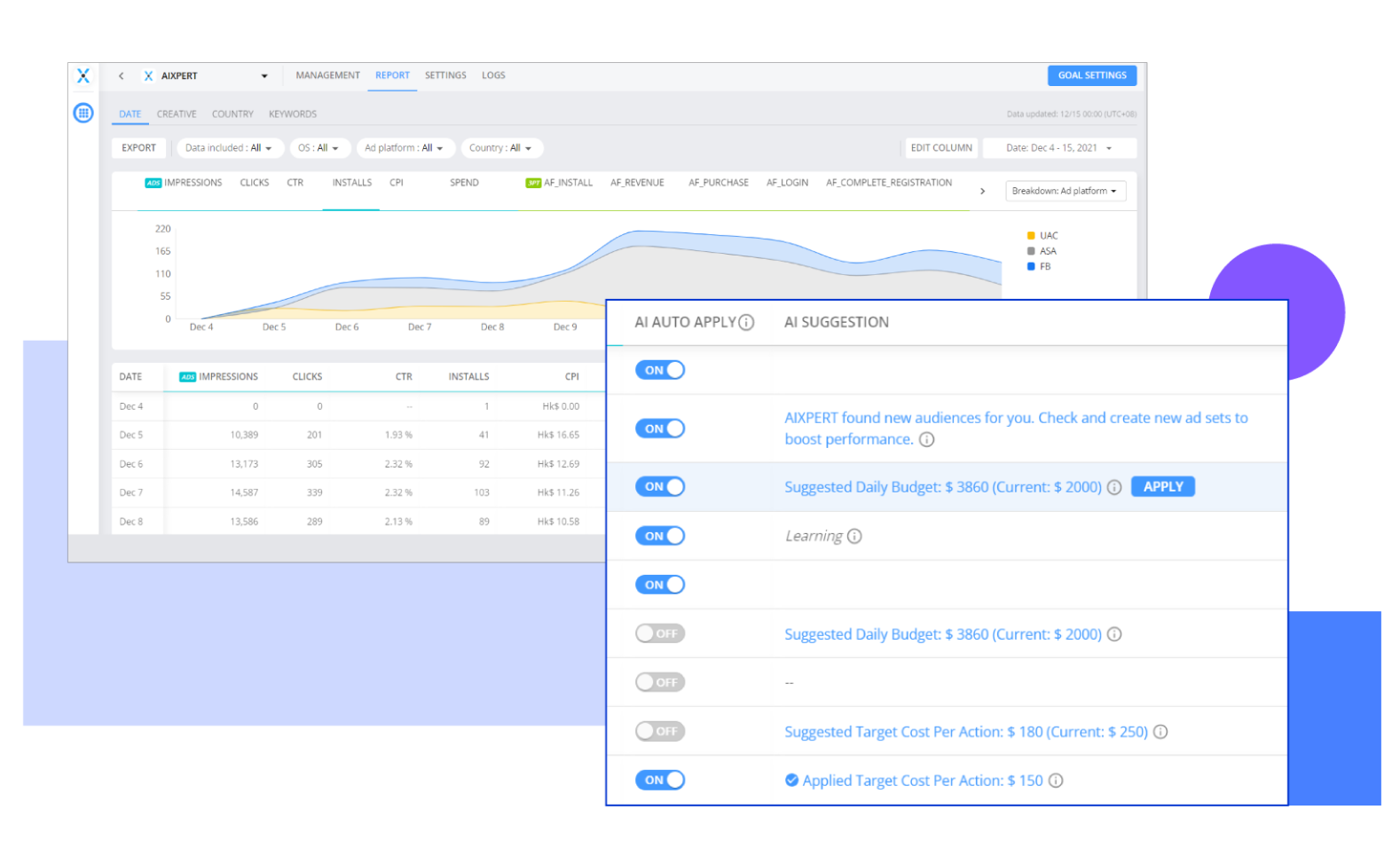
Task: Select the 'Dec 5' row date cell
Action: pos(131,436)
